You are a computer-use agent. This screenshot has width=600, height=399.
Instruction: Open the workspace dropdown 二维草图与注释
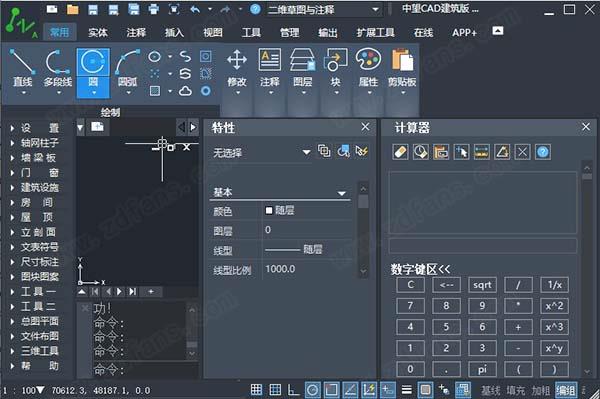pos(324,9)
